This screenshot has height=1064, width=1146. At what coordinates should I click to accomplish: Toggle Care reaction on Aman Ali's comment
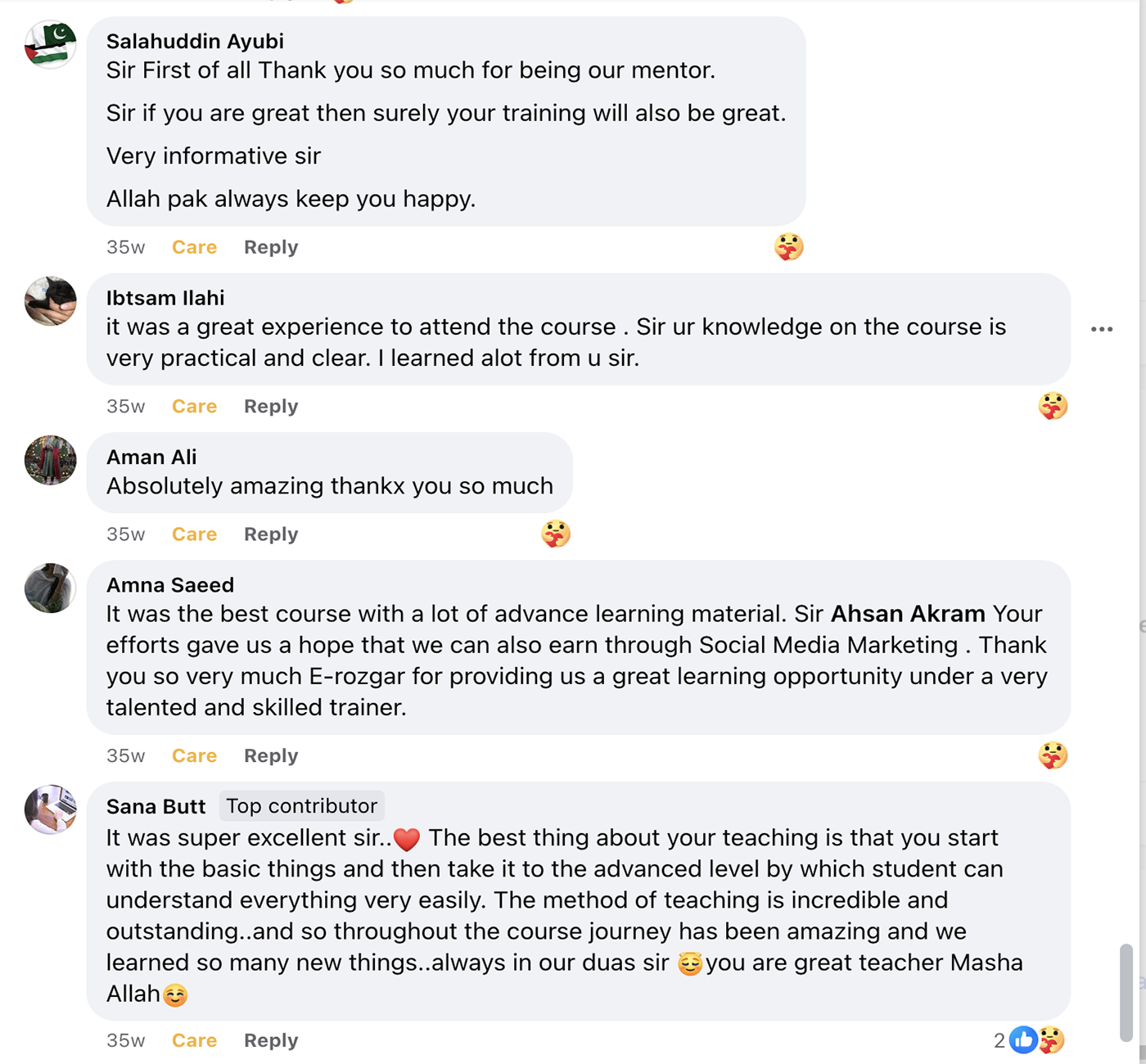pos(194,534)
